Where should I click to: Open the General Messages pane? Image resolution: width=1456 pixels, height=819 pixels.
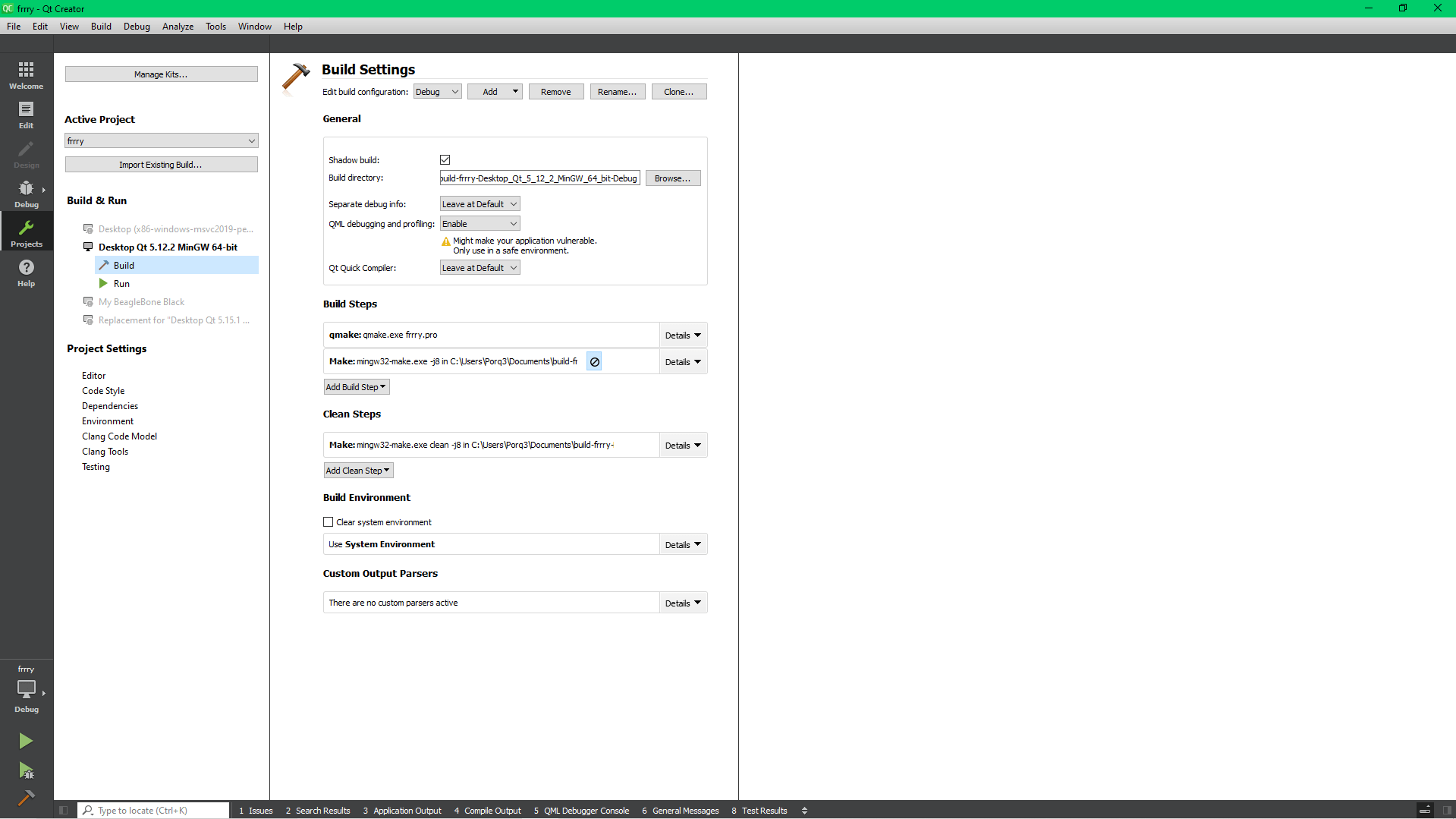[681, 811]
